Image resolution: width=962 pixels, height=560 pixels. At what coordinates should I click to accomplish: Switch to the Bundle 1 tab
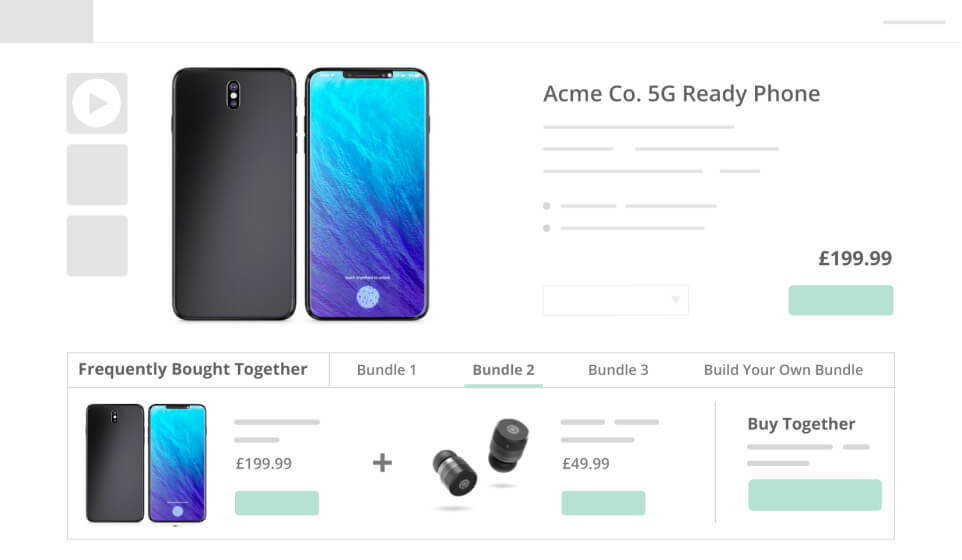(x=387, y=370)
